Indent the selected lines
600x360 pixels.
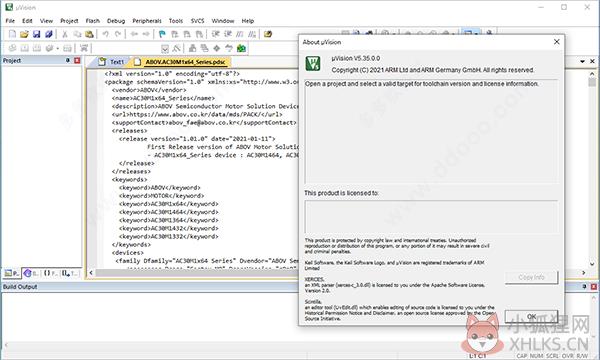215,34
